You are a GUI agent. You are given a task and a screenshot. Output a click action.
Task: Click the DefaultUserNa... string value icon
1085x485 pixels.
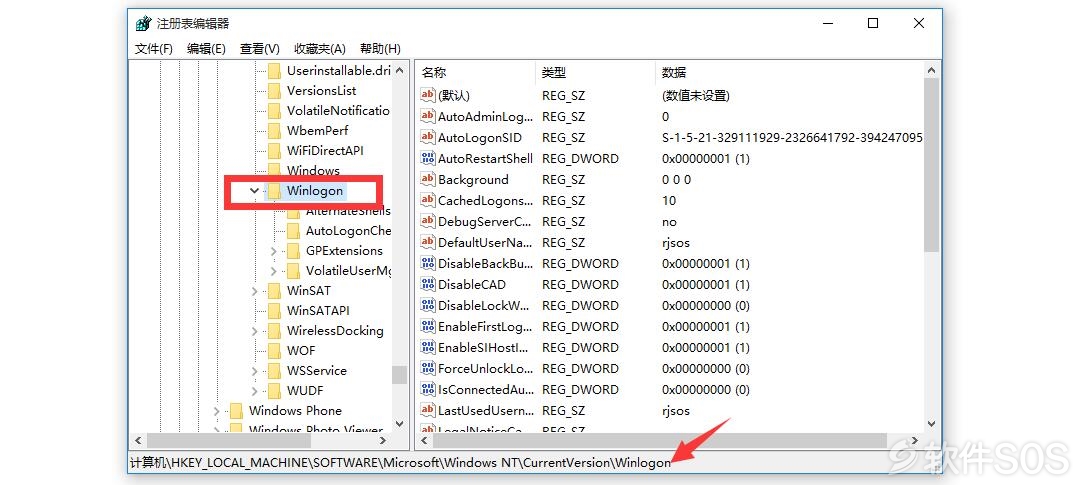(428, 242)
